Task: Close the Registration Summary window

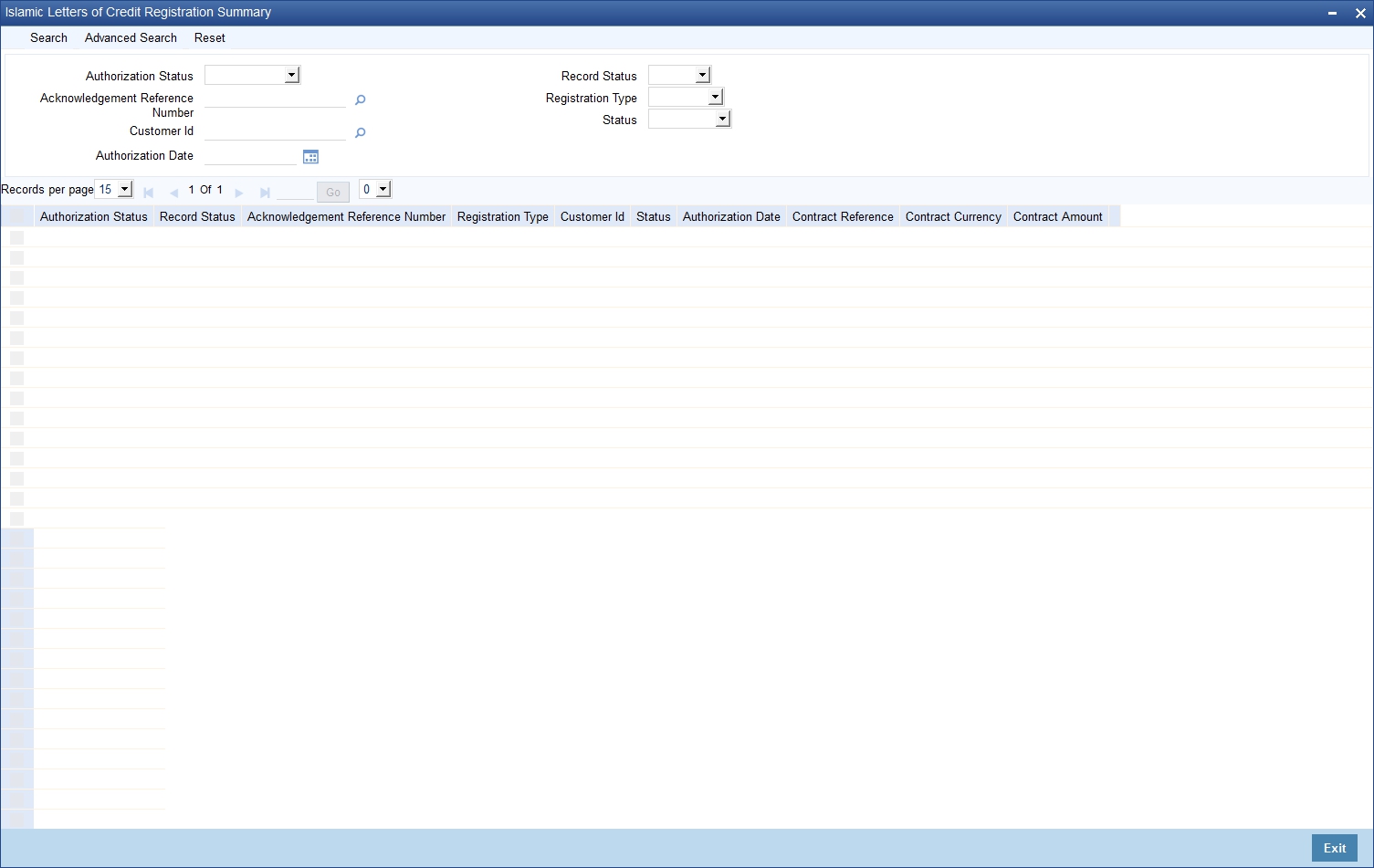Action: (x=1360, y=13)
